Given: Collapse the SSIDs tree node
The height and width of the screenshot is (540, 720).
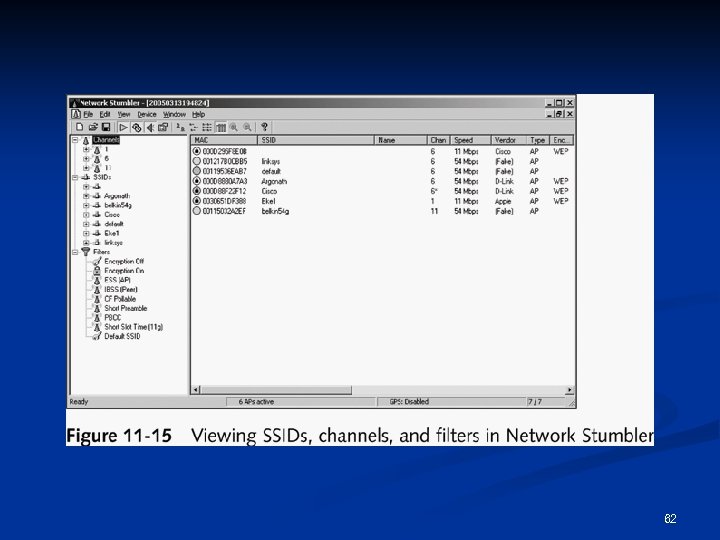Looking at the screenshot, I should 75,177.
